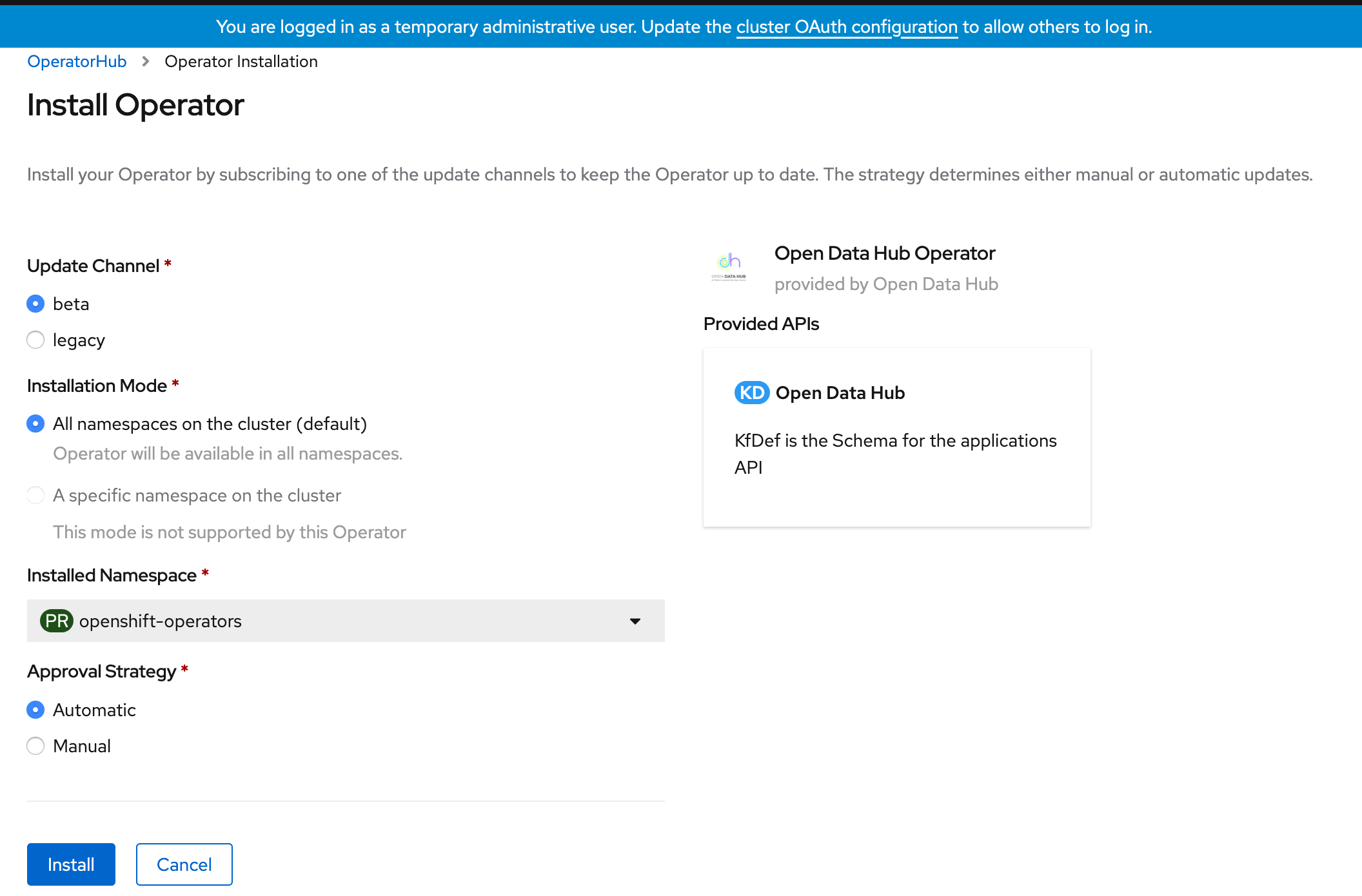Viewport: 1362px width, 896px height.
Task: Open the cluster OAuth configuration link
Action: [x=847, y=27]
